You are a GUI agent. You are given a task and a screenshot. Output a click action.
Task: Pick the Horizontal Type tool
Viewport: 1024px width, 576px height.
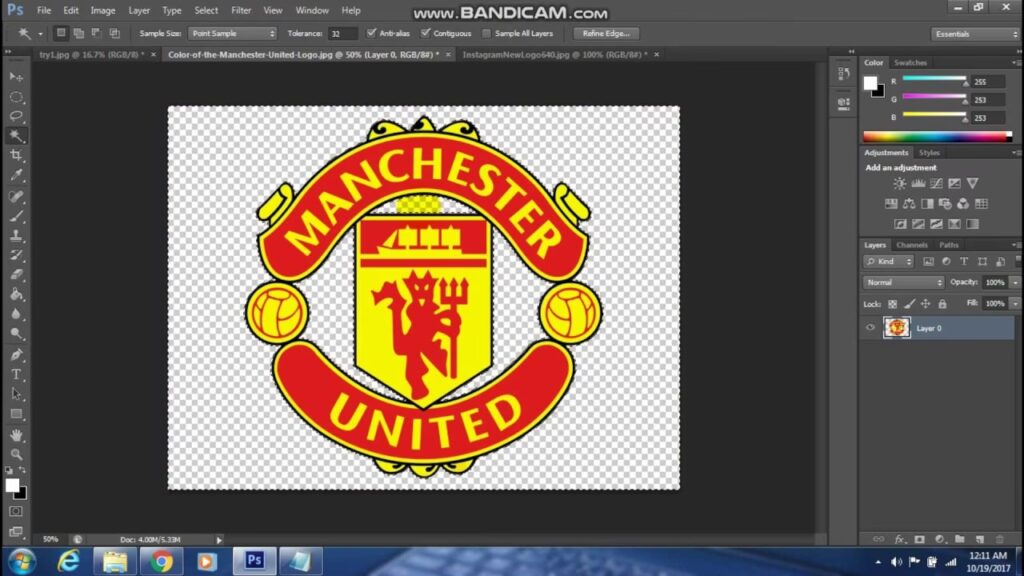click(x=16, y=374)
